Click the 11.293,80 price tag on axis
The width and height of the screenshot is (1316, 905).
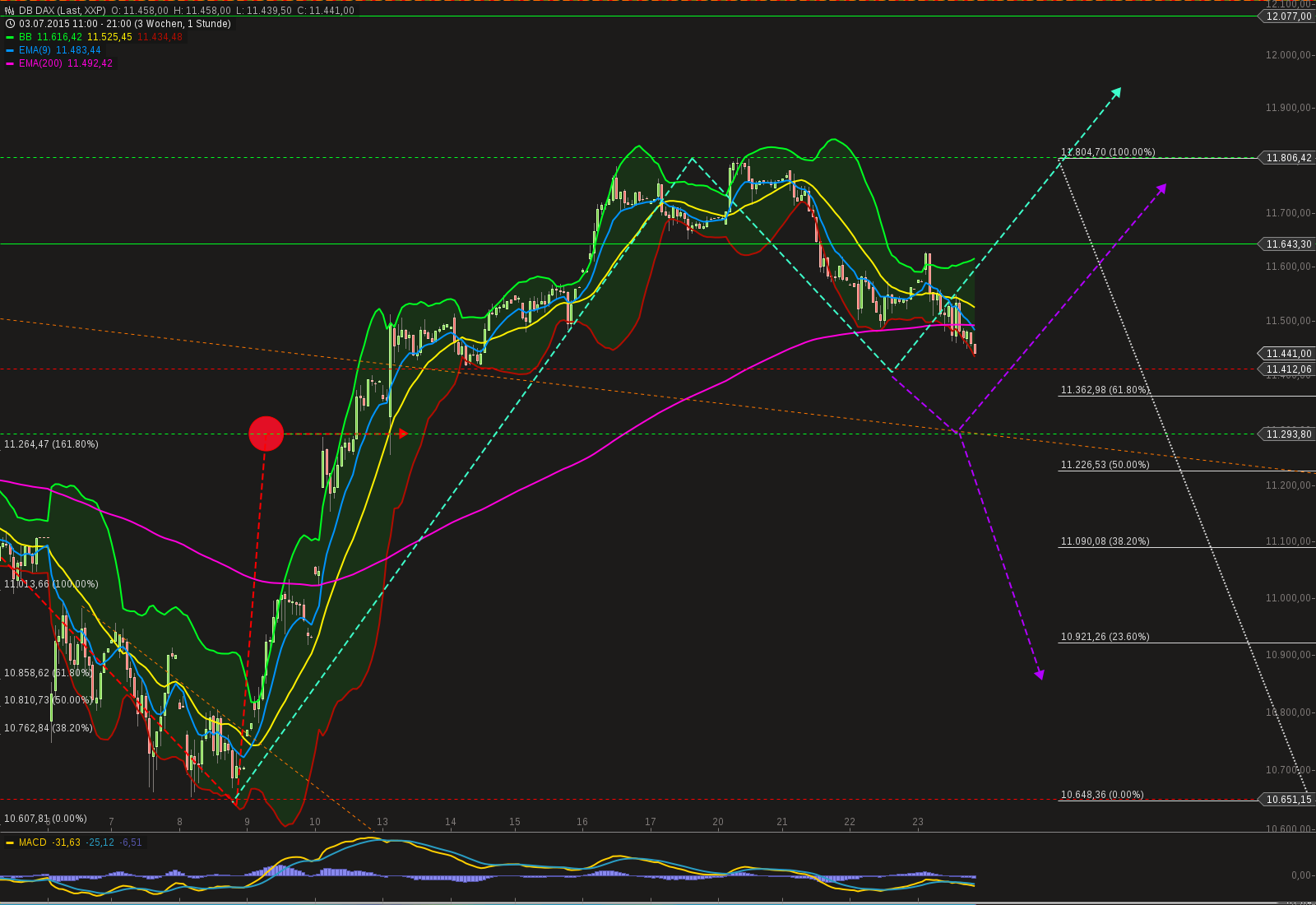1288,434
